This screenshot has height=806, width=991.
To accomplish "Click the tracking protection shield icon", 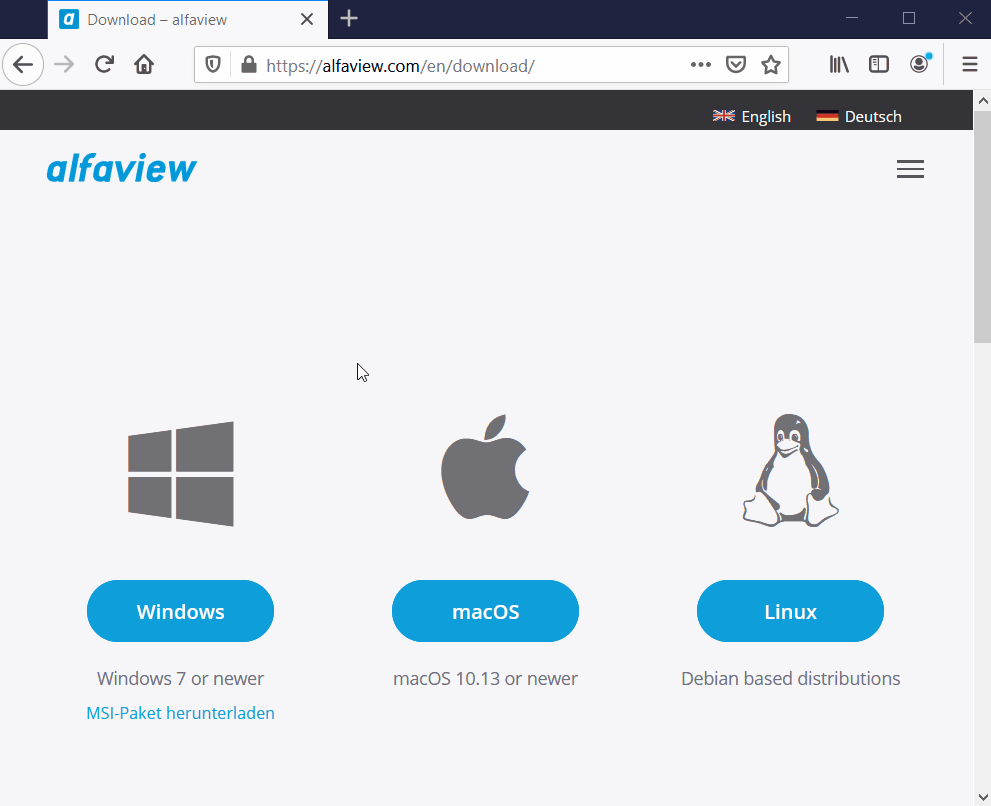I will tap(212, 64).
